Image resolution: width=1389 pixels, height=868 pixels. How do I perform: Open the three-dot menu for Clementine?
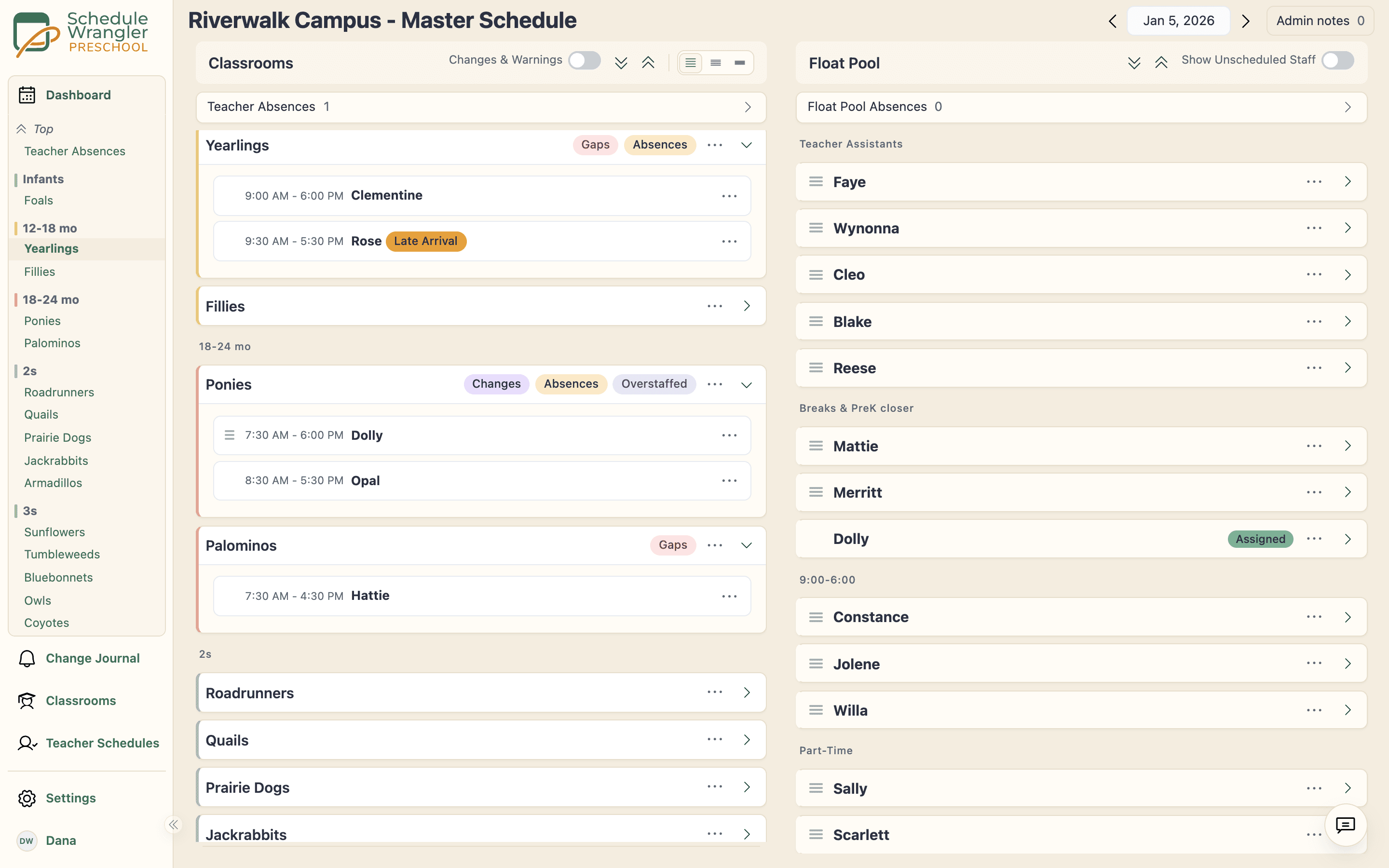point(730,196)
